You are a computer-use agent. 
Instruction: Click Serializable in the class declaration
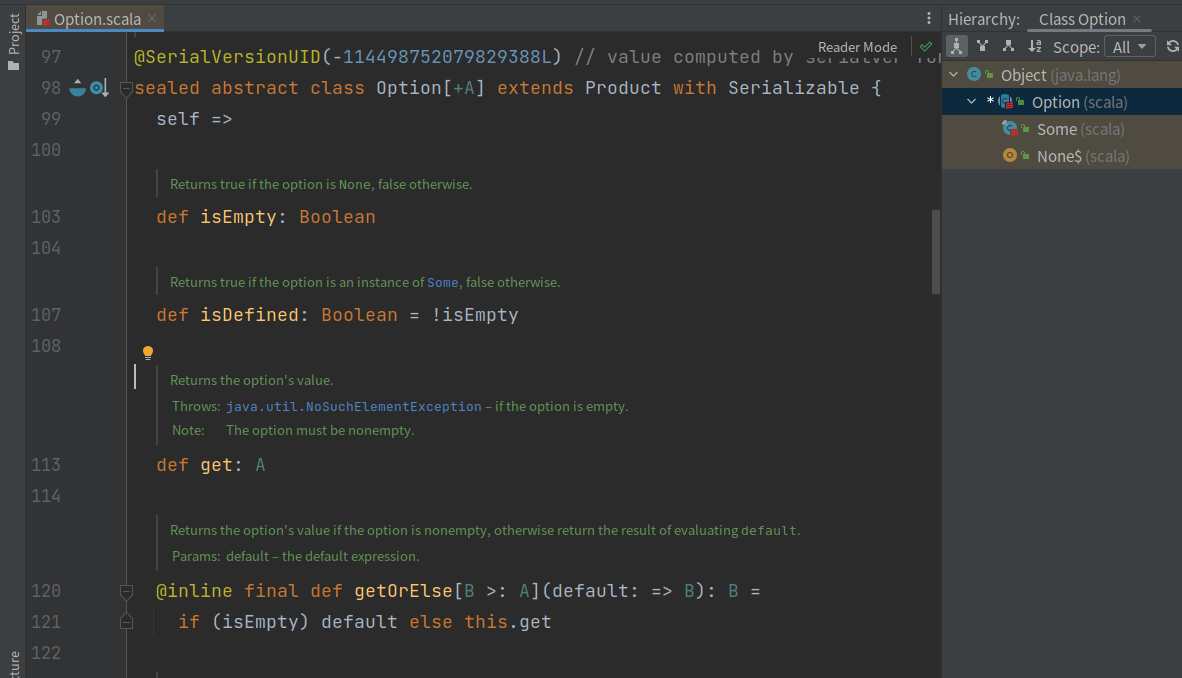[x=794, y=88]
